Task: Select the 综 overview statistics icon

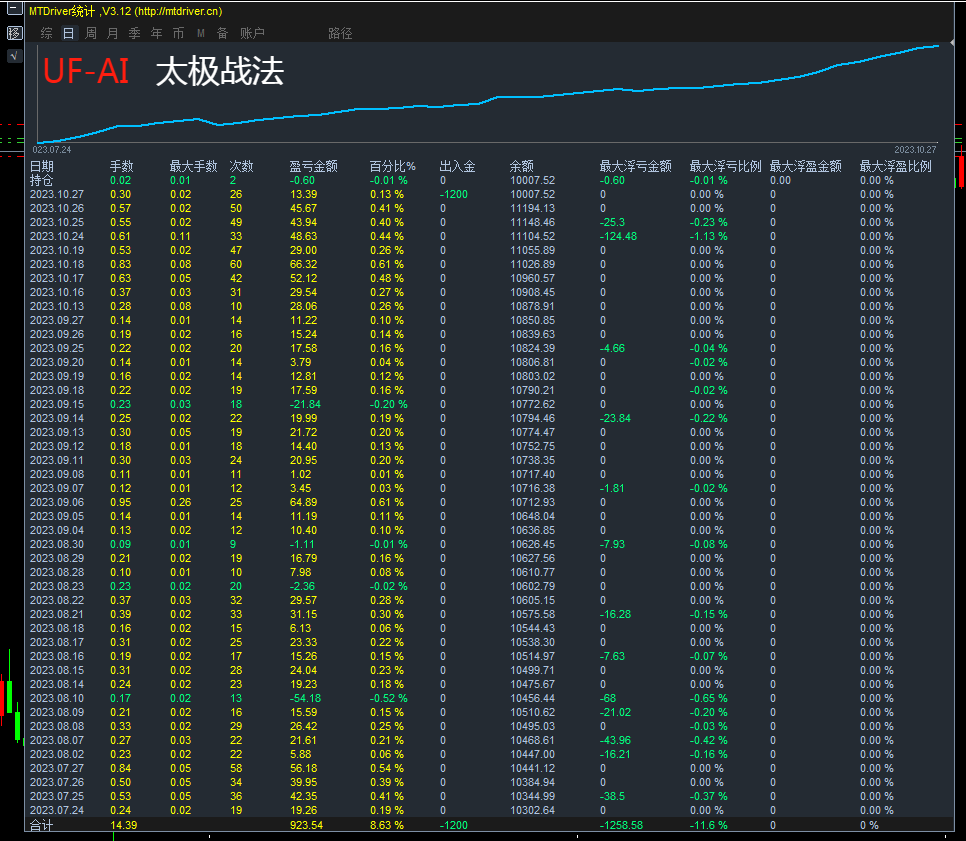Action: [x=45, y=33]
